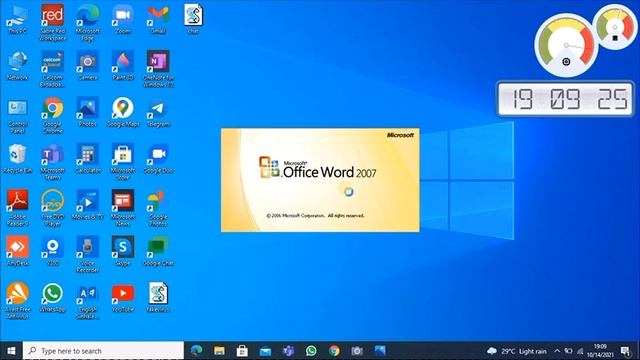This screenshot has height=360, width=640.
Task: Select the Microsoft Teams desktop shortcut
Action: pos(53,162)
